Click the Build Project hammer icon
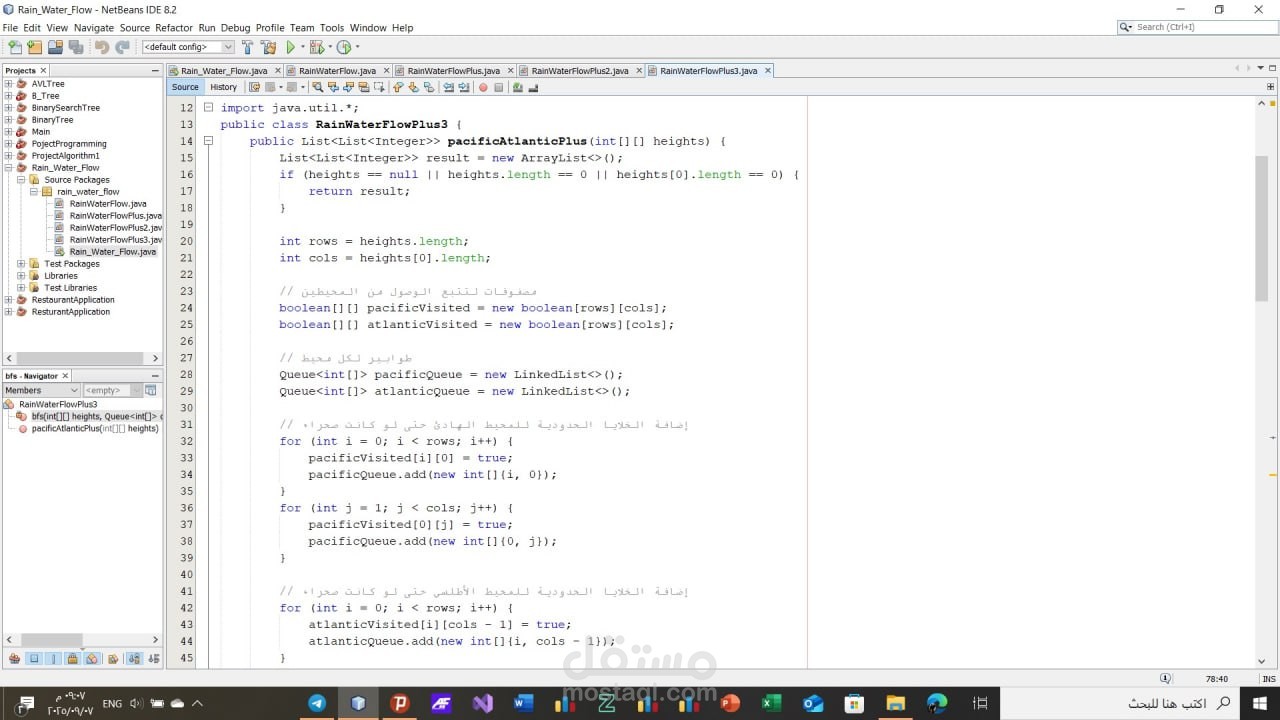1280x720 pixels. pos(247,47)
